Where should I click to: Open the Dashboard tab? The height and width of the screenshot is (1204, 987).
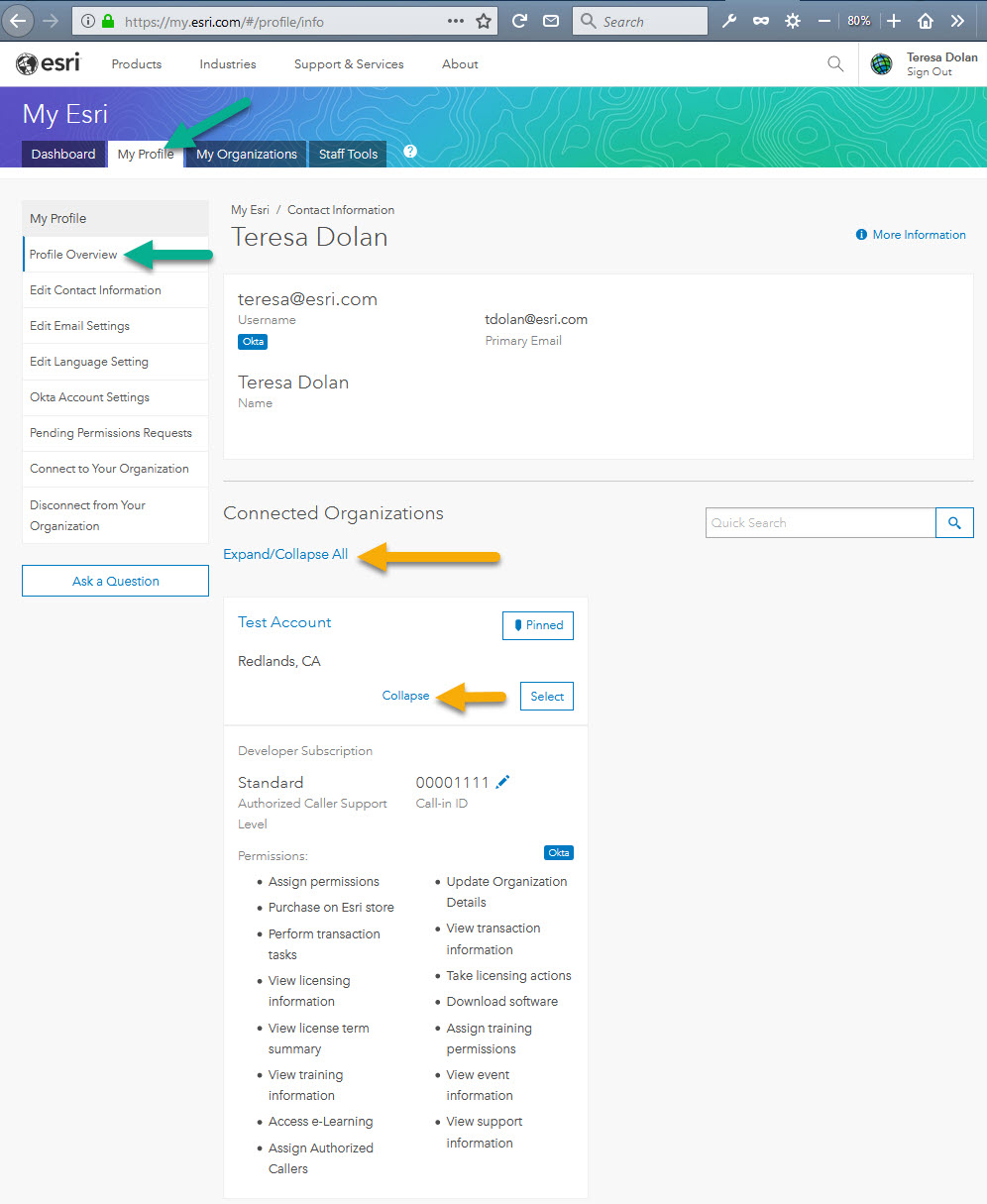[63, 154]
